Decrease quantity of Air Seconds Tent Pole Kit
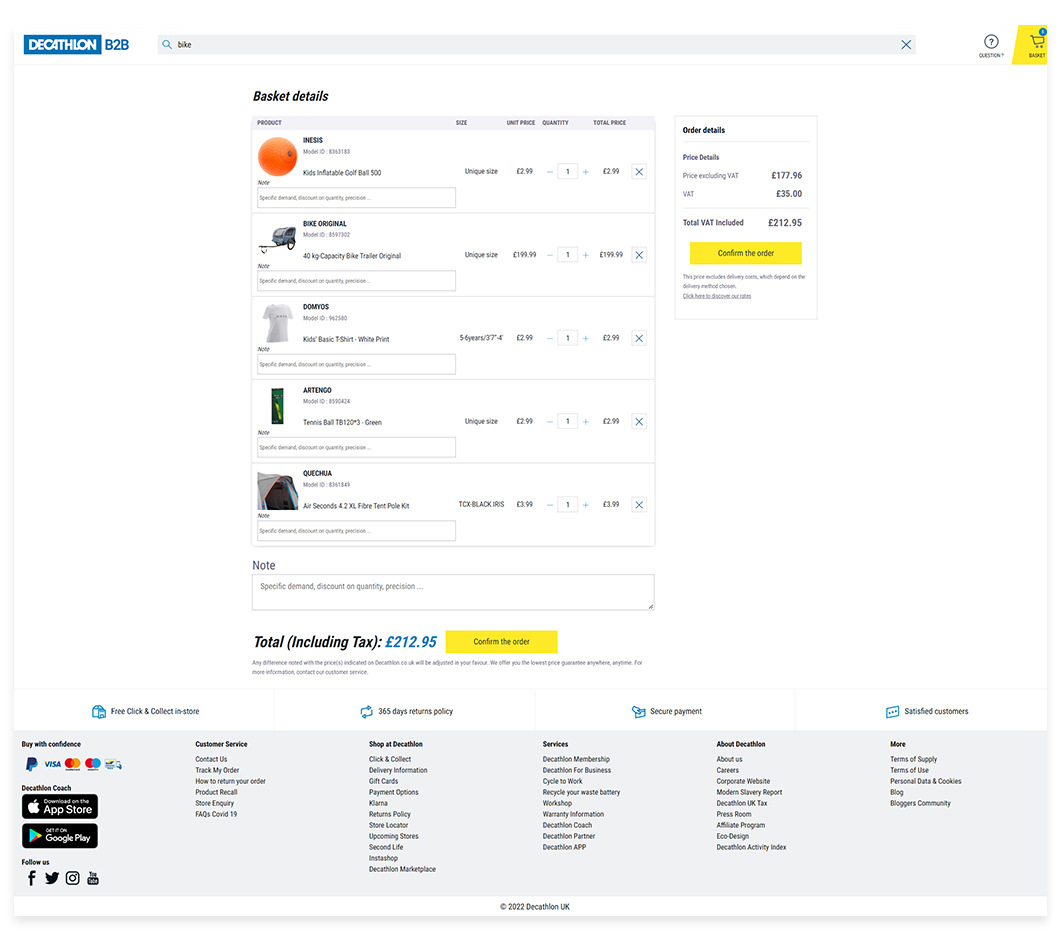This screenshot has height=941, width=1061. 549,505
